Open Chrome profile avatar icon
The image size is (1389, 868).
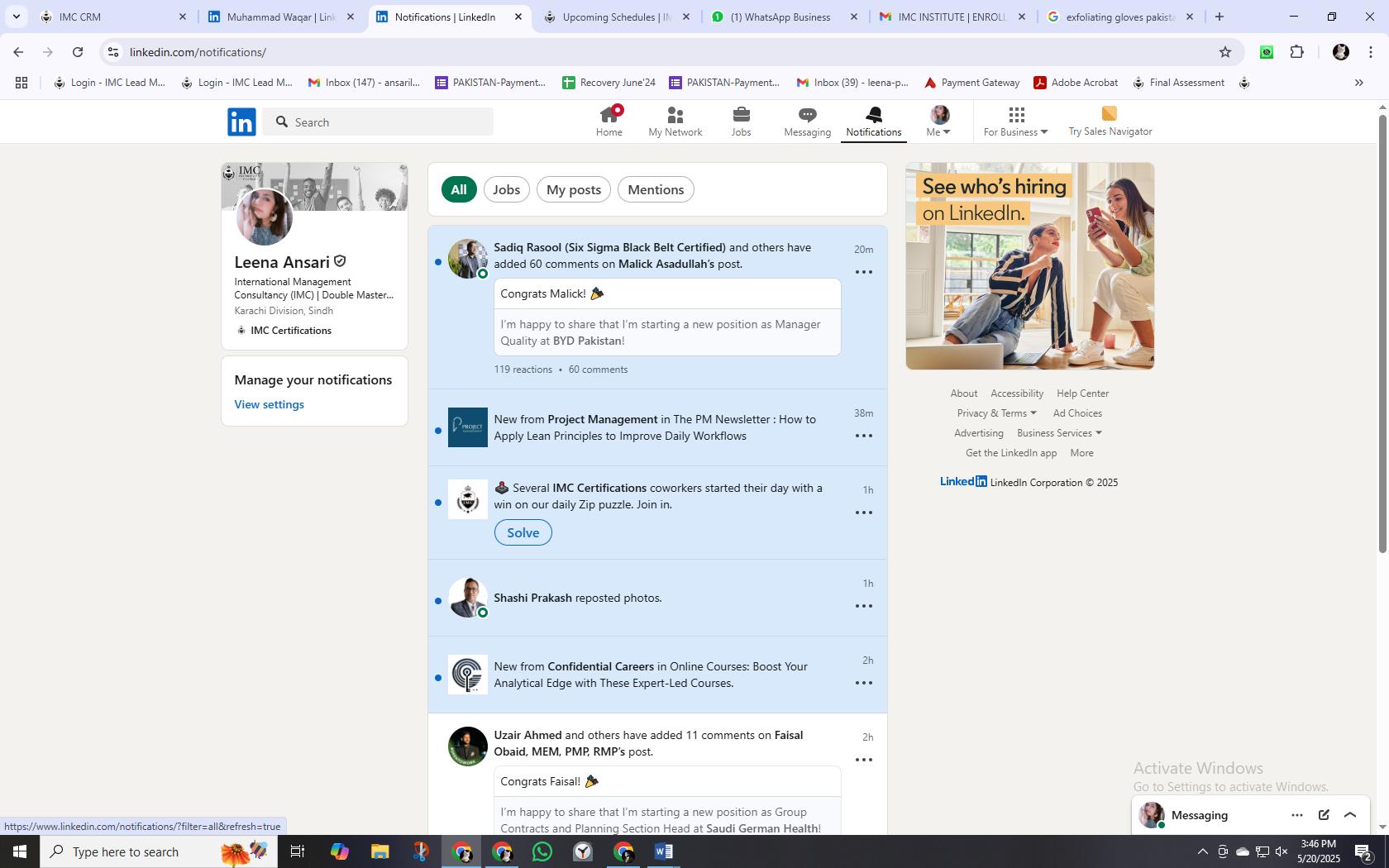(x=1340, y=52)
